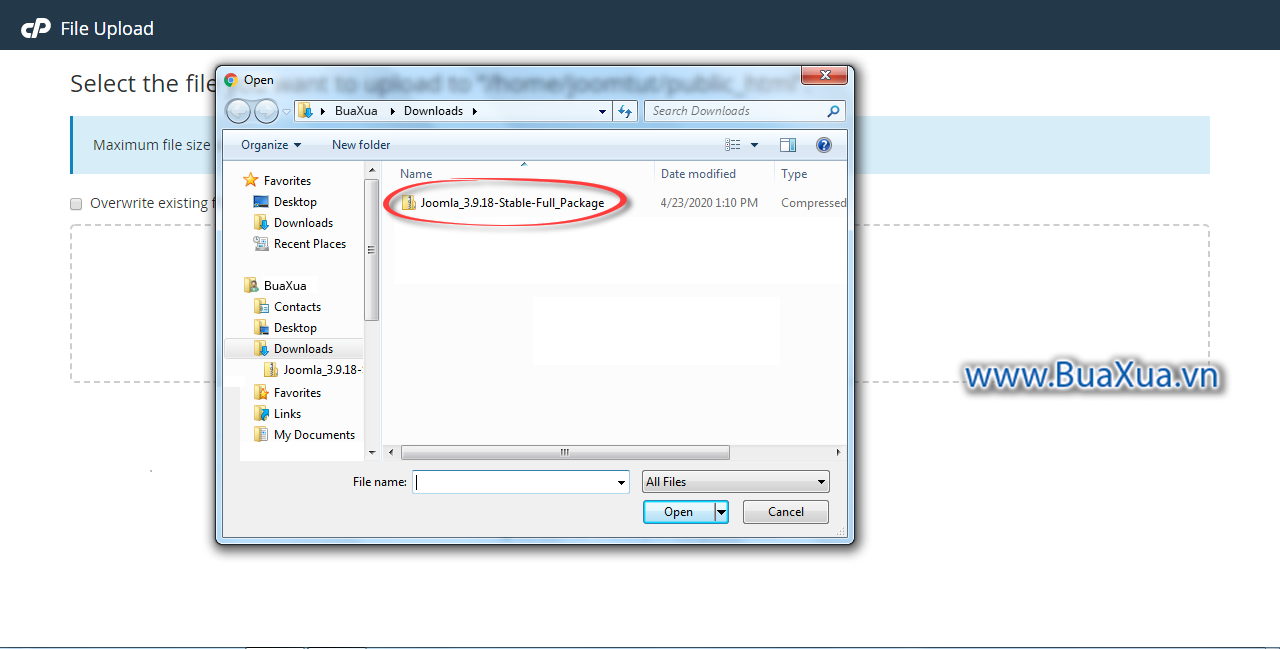The width and height of the screenshot is (1280, 649).
Task: Select the BuaXua user folder in tree
Action: pyautogui.click(x=285, y=286)
